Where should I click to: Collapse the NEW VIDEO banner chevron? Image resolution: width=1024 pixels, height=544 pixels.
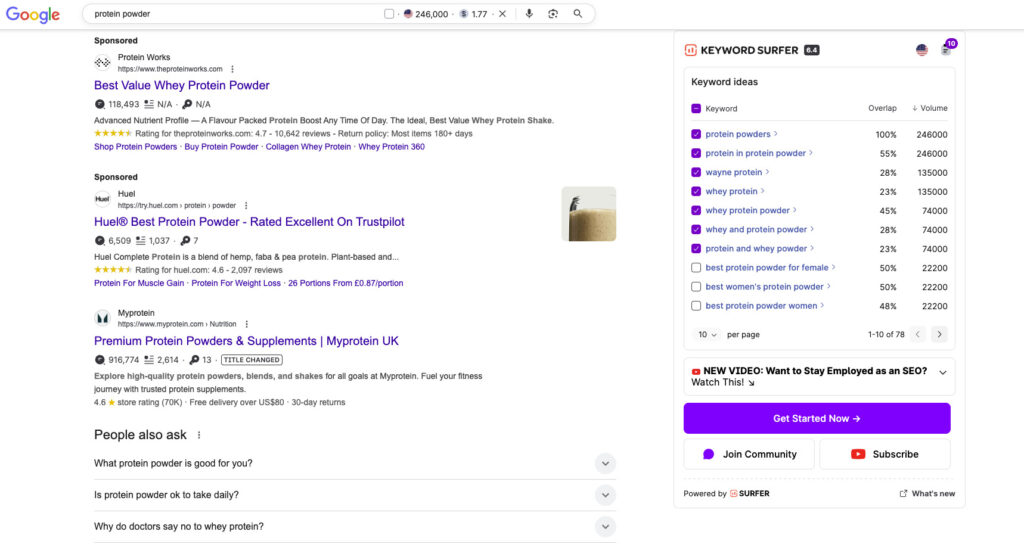point(943,372)
